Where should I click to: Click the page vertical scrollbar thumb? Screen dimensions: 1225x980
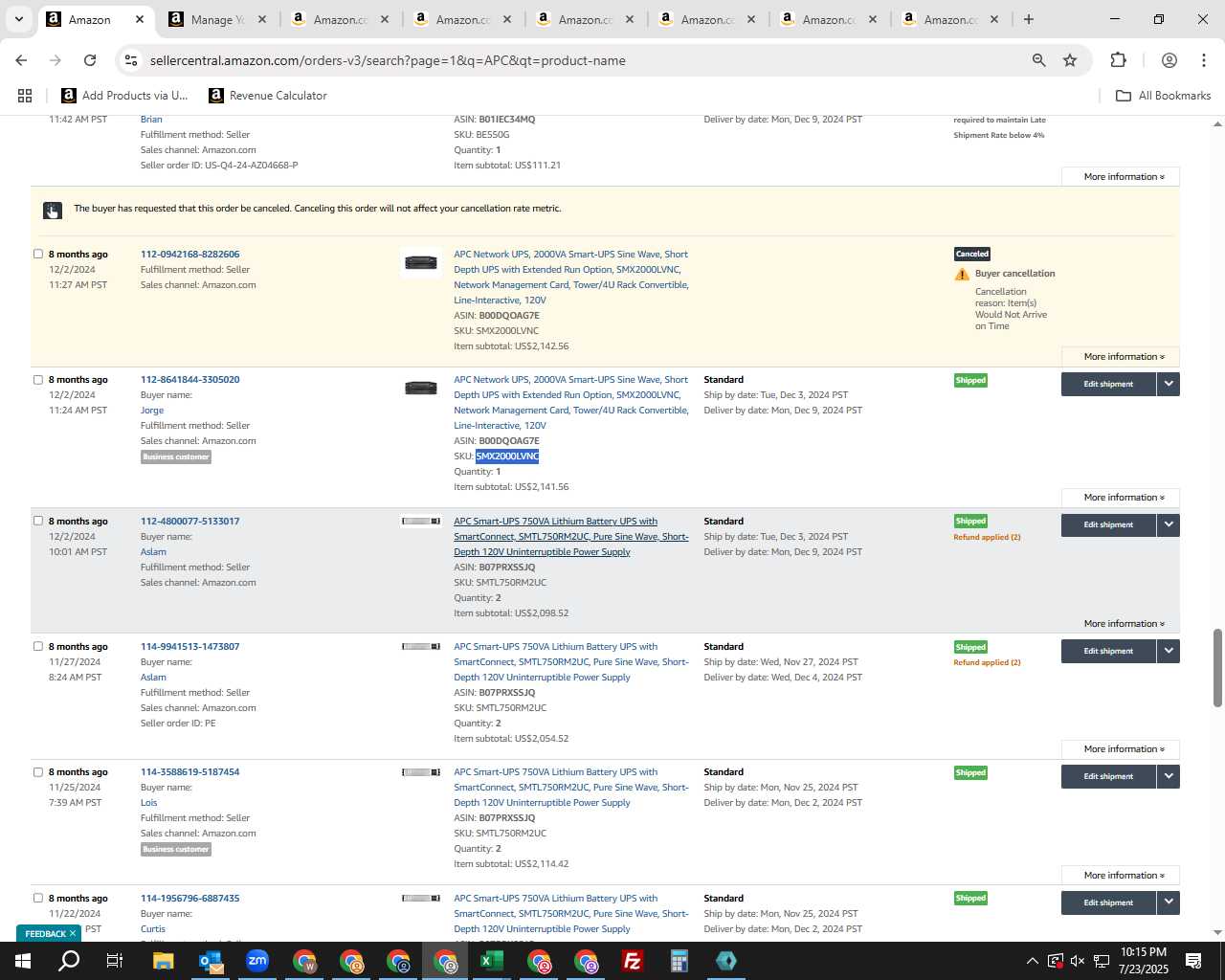click(x=1217, y=668)
